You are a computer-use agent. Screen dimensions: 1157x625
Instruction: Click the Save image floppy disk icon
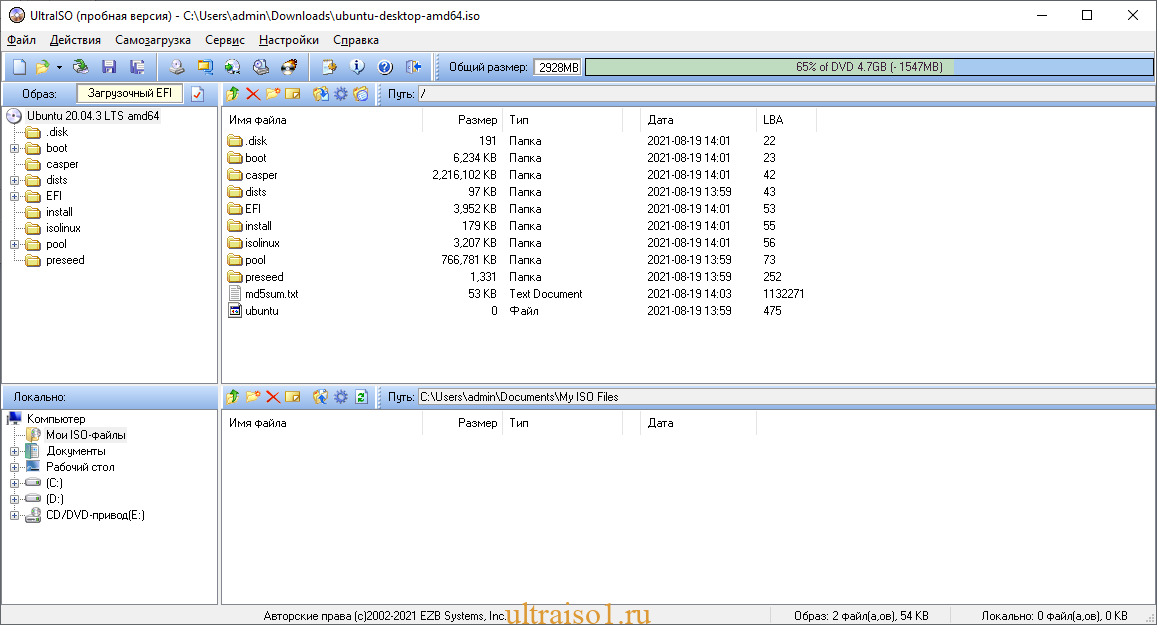(x=109, y=67)
